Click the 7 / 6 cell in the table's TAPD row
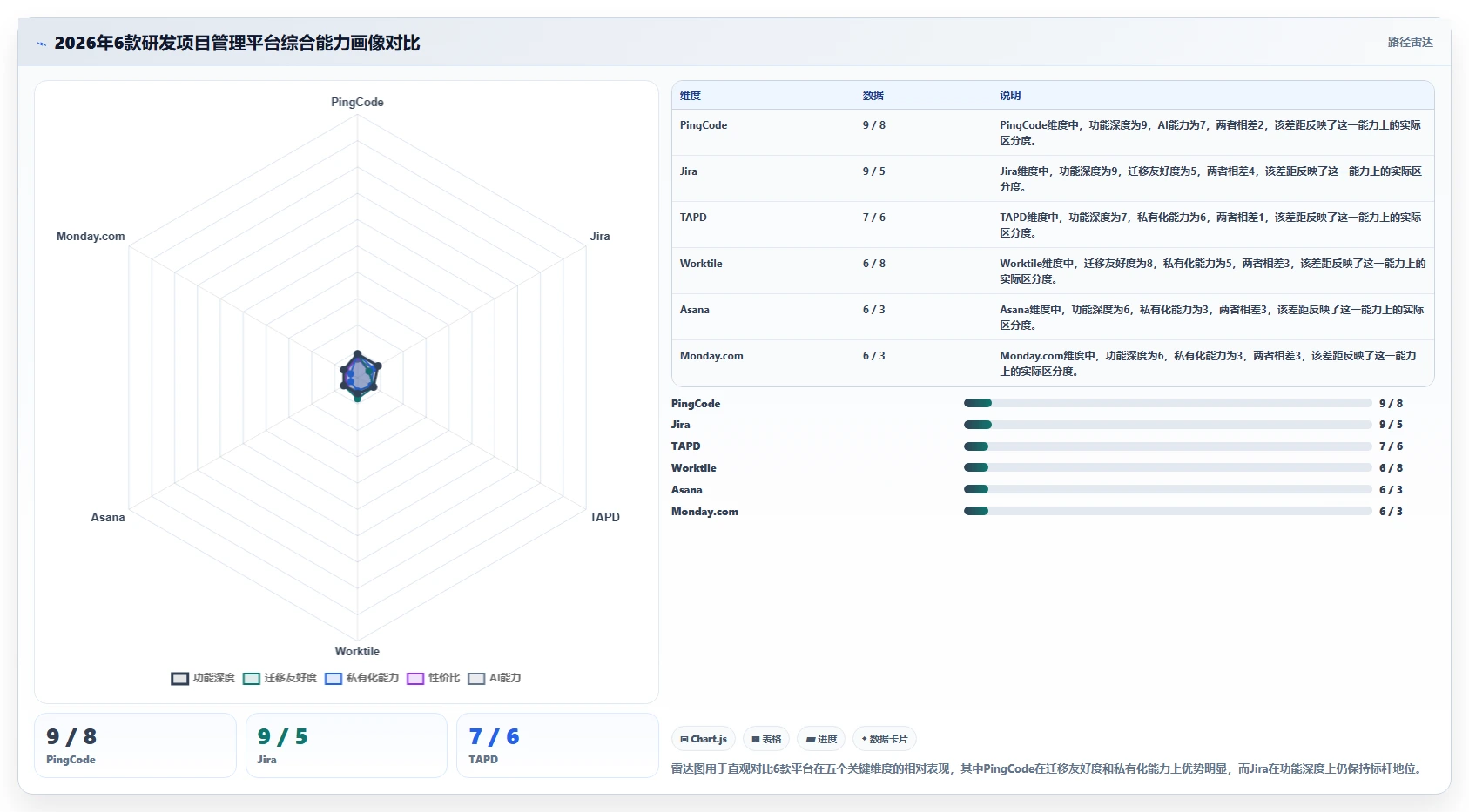This screenshot has width=1469, height=812. (873, 218)
